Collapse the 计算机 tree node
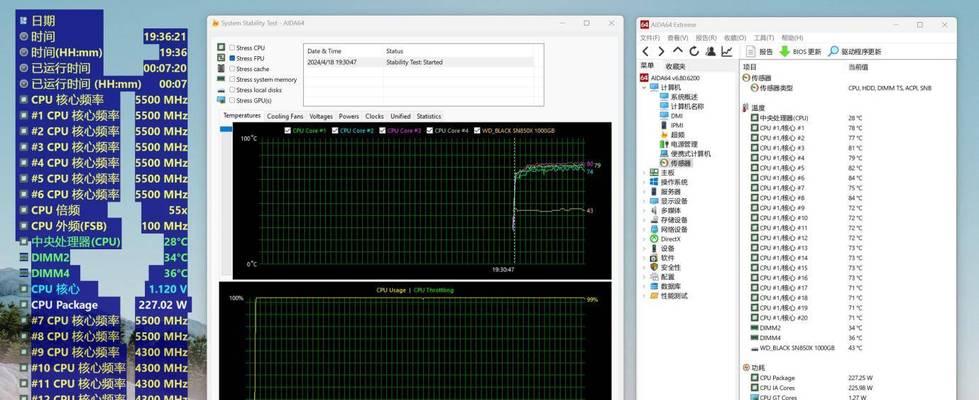The height and width of the screenshot is (400, 979). (x=645, y=87)
